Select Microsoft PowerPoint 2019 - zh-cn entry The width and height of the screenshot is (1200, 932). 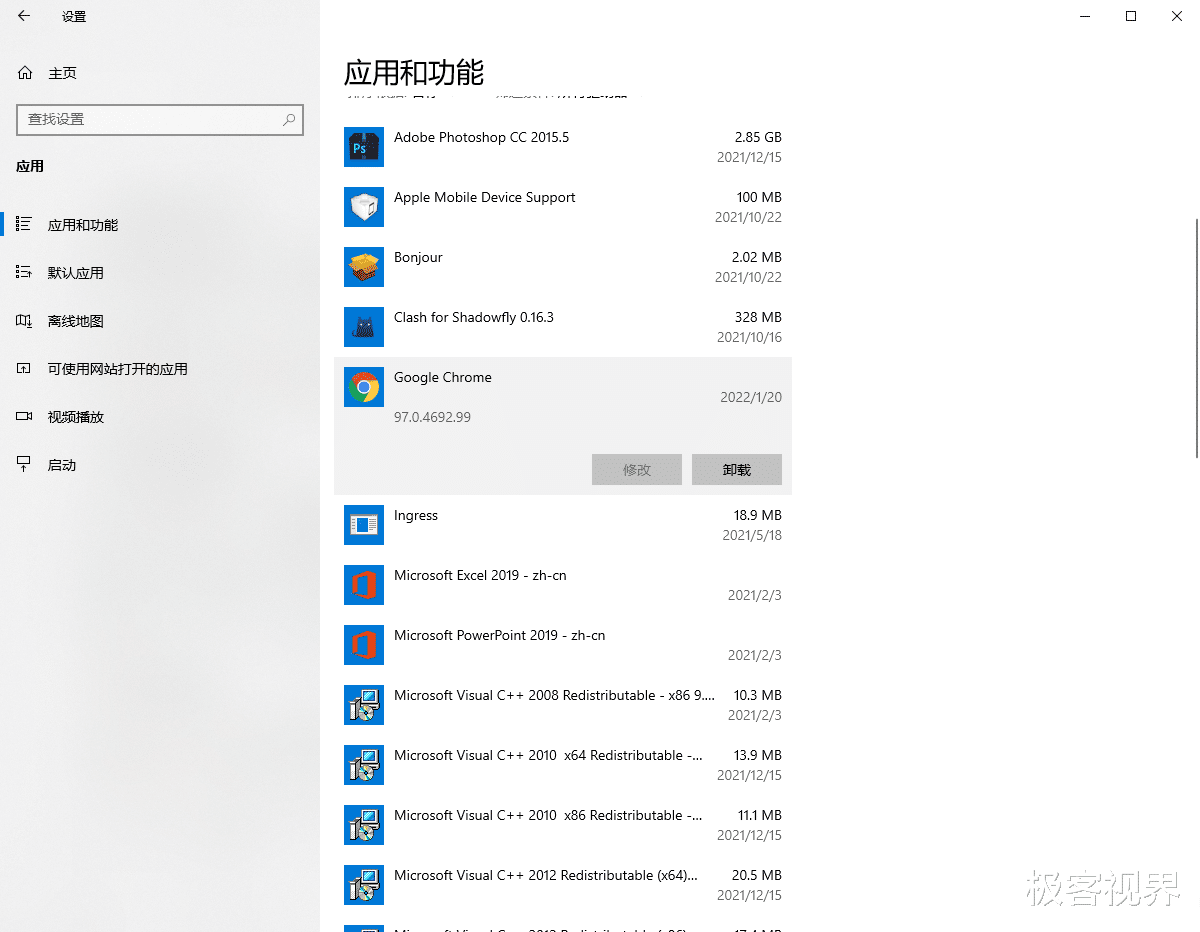[x=500, y=635]
